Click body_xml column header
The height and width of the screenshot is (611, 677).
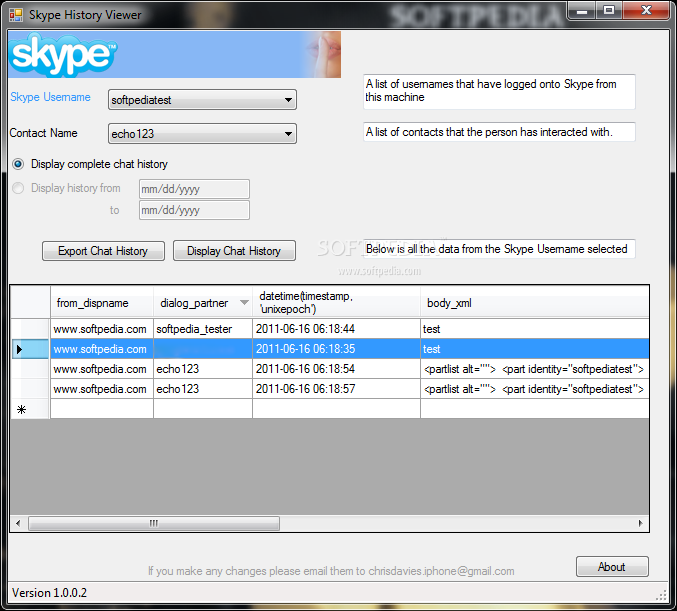point(535,303)
